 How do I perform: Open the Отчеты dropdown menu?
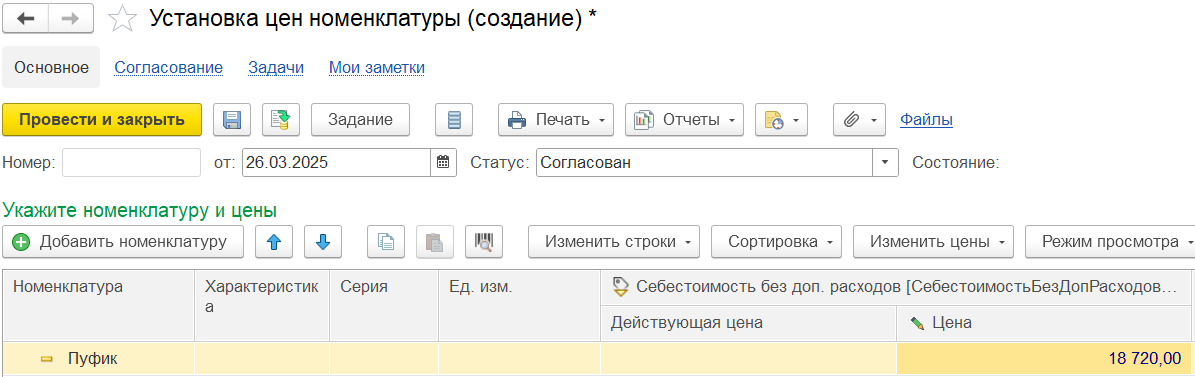(684, 120)
